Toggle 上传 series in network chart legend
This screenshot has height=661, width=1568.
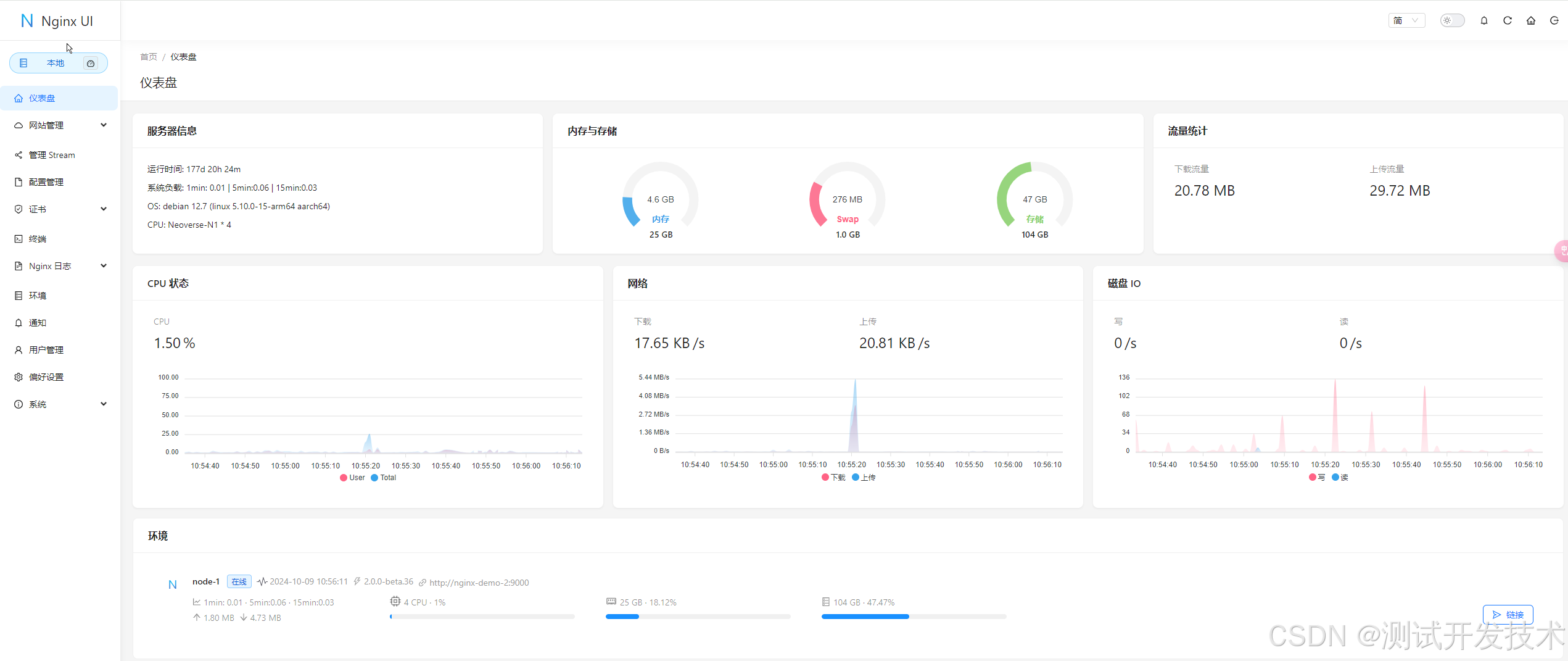tap(864, 478)
